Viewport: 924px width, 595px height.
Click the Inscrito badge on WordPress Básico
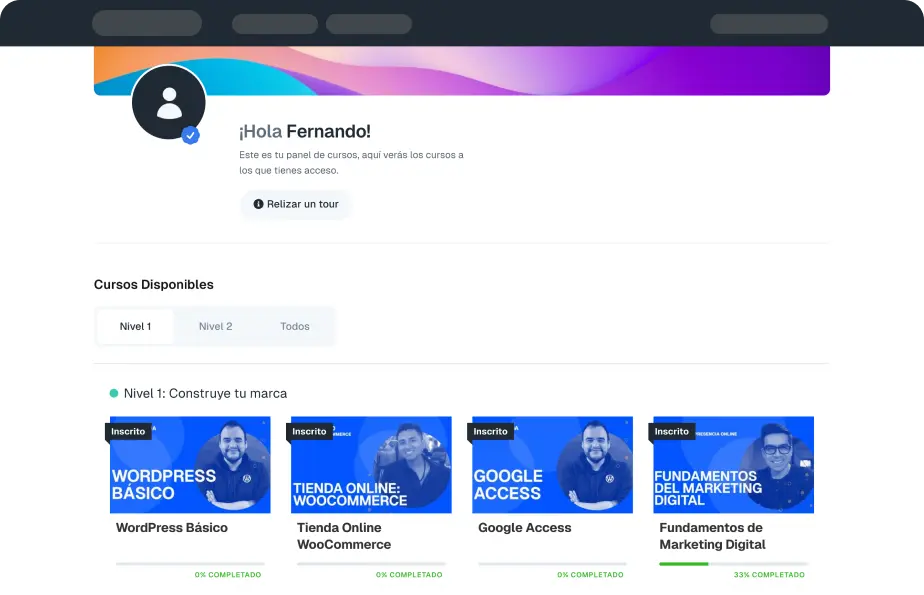(x=128, y=431)
